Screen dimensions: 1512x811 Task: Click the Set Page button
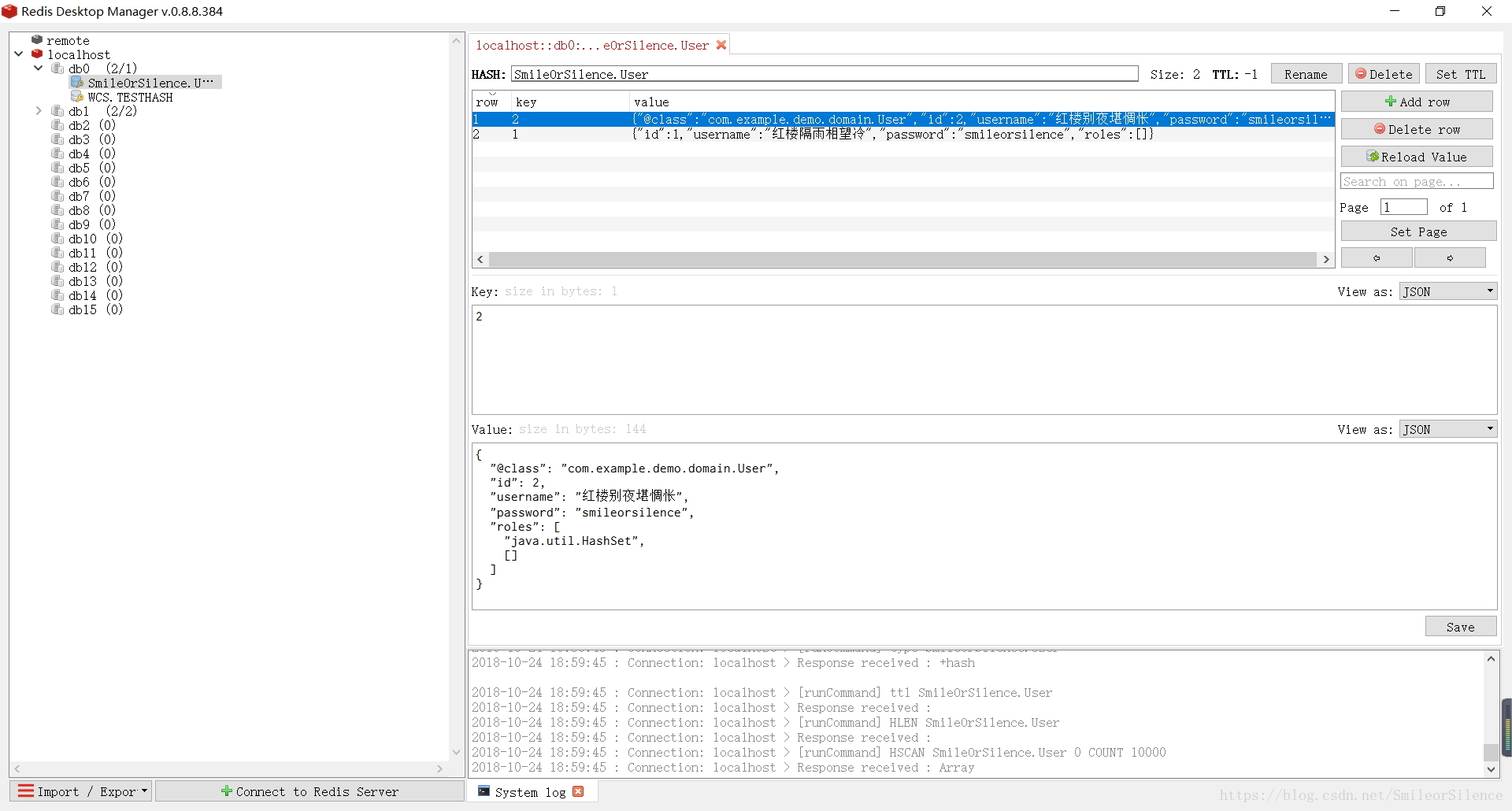click(1418, 231)
